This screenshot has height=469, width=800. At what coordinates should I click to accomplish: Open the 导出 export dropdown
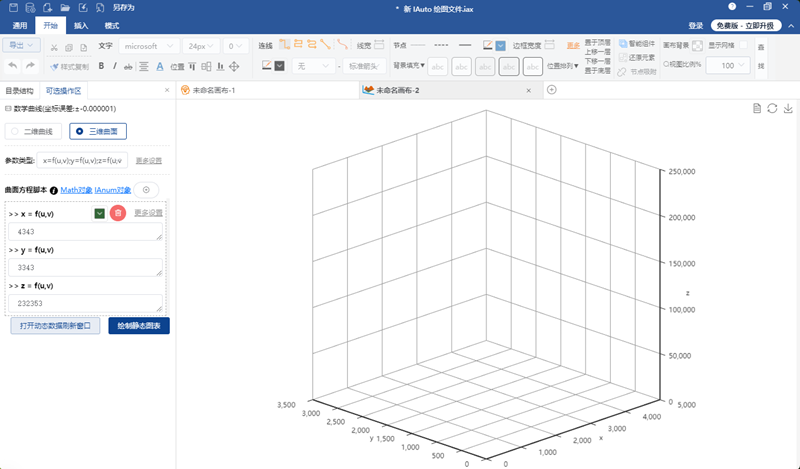pyautogui.click(x=21, y=45)
